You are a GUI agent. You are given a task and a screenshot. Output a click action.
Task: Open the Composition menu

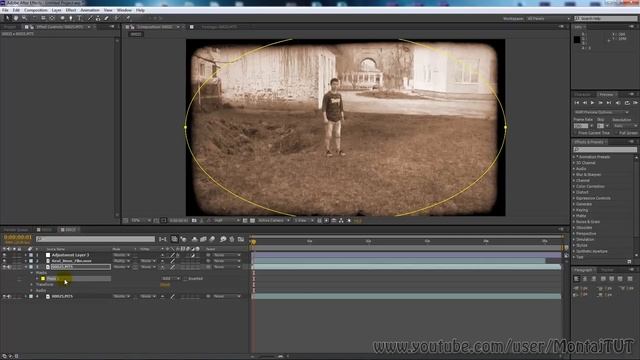coord(36,10)
